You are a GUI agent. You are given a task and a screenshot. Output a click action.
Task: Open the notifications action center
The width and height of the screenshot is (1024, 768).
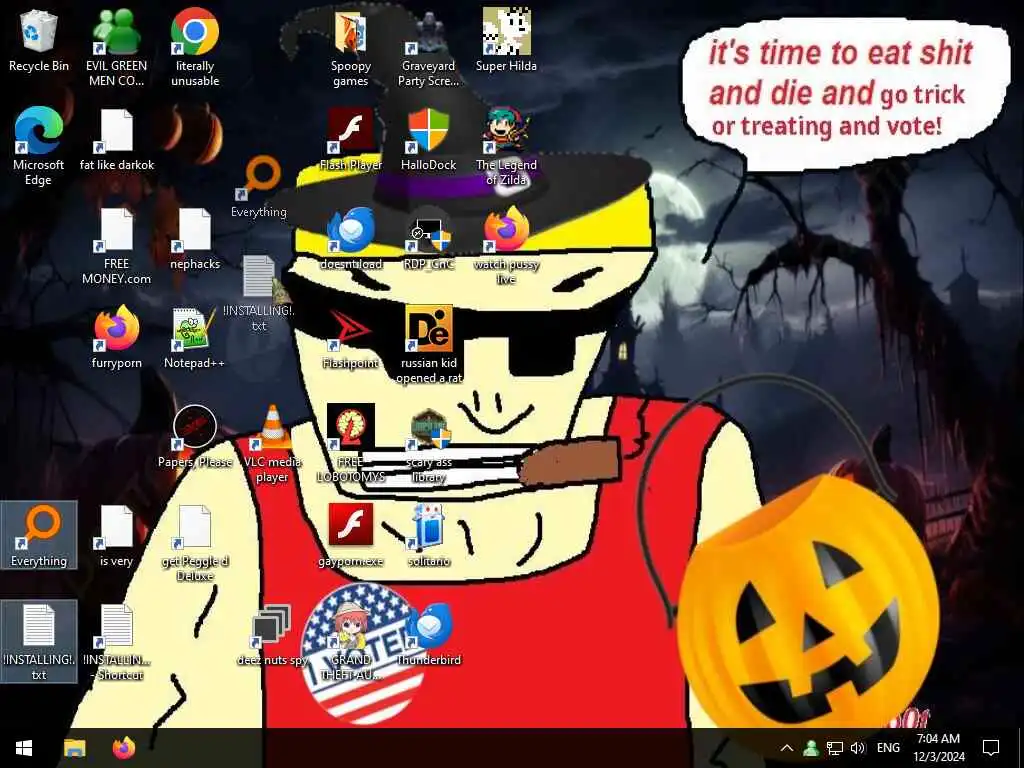tap(991, 748)
